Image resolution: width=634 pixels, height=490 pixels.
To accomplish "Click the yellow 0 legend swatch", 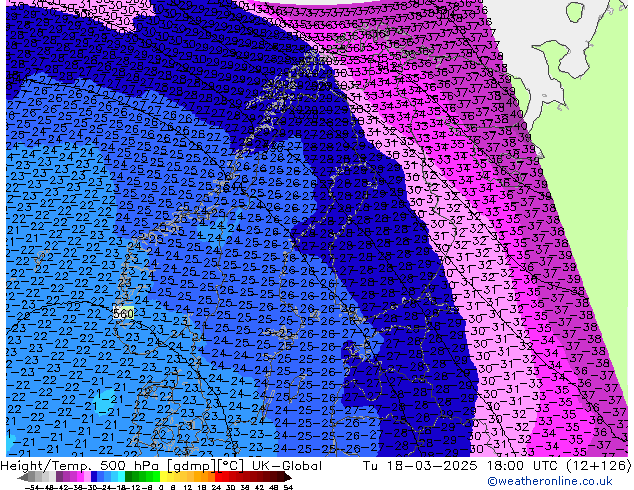I will point(163,476).
